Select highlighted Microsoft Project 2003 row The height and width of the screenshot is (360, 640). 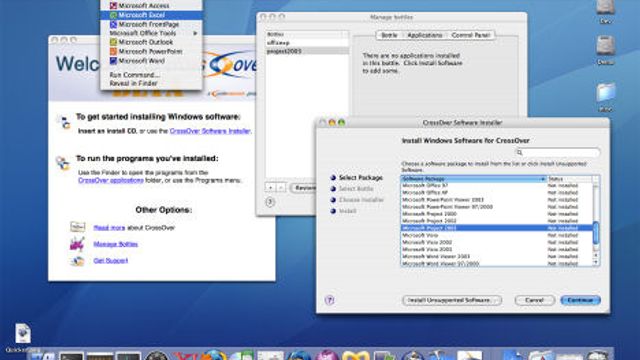pos(497,228)
